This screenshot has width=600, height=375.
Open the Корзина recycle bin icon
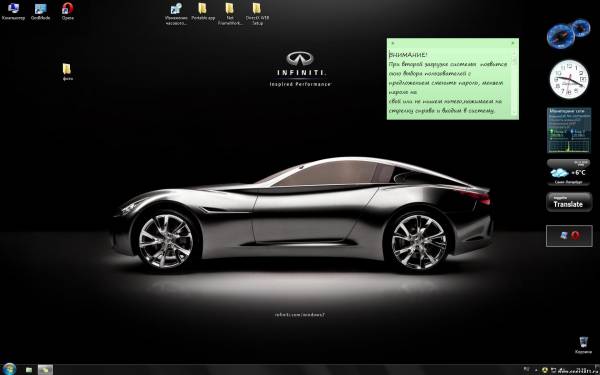583,345
